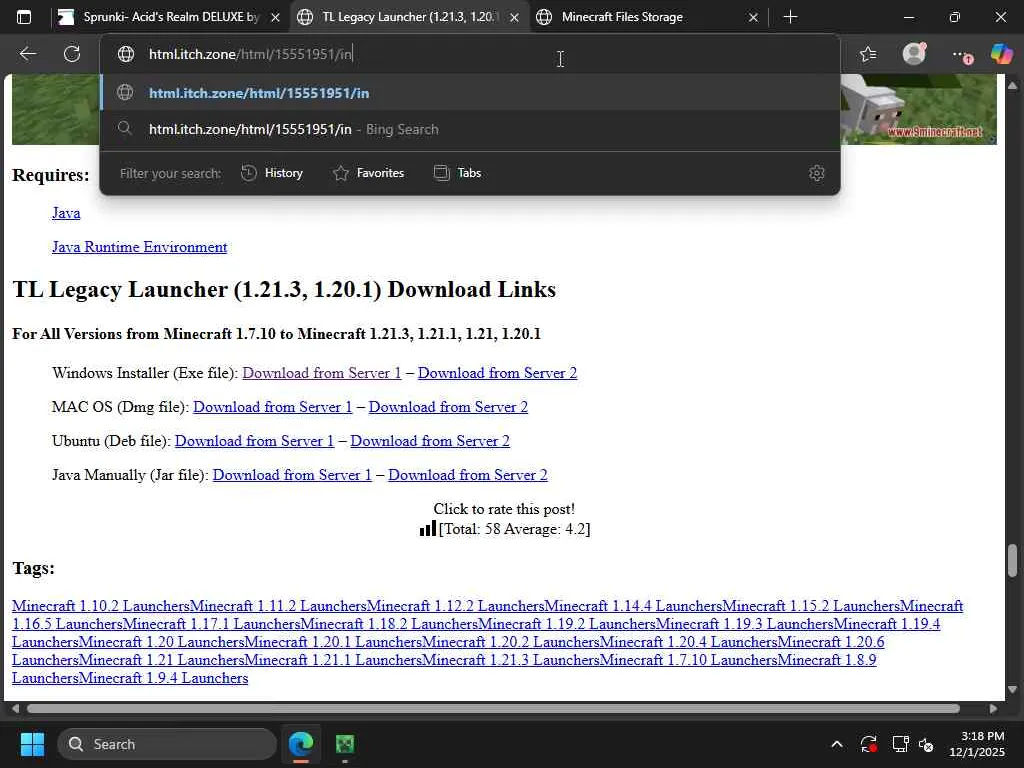
Task: Click the horizontal scrollbar thumb
Action: point(493,709)
